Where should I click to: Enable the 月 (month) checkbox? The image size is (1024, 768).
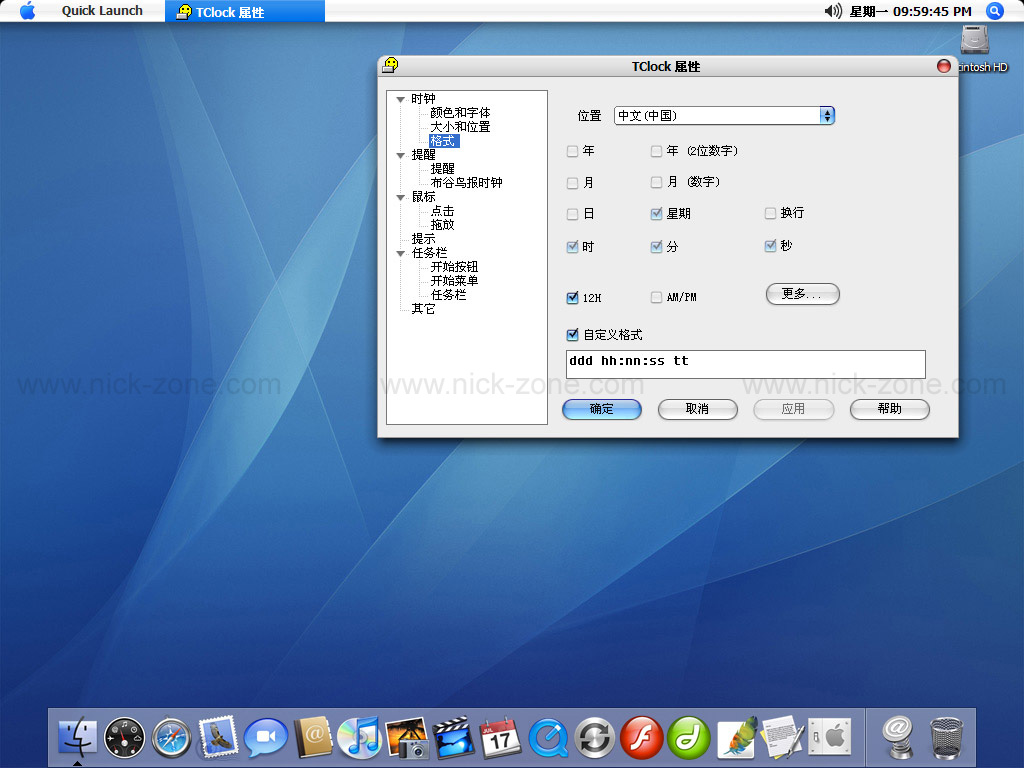click(x=573, y=183)
